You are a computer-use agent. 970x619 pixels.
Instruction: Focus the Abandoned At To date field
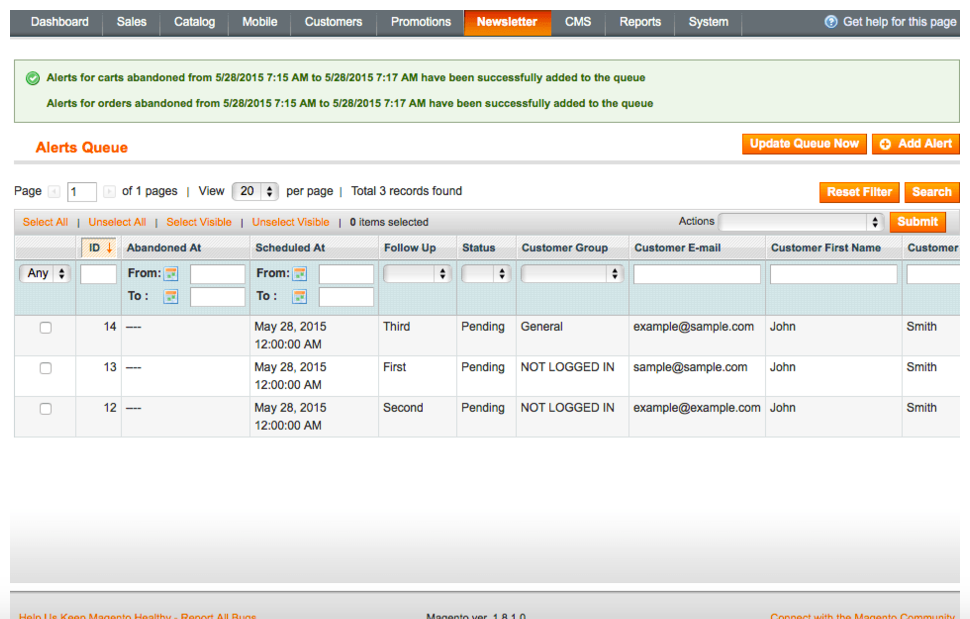tap(218, 297)
